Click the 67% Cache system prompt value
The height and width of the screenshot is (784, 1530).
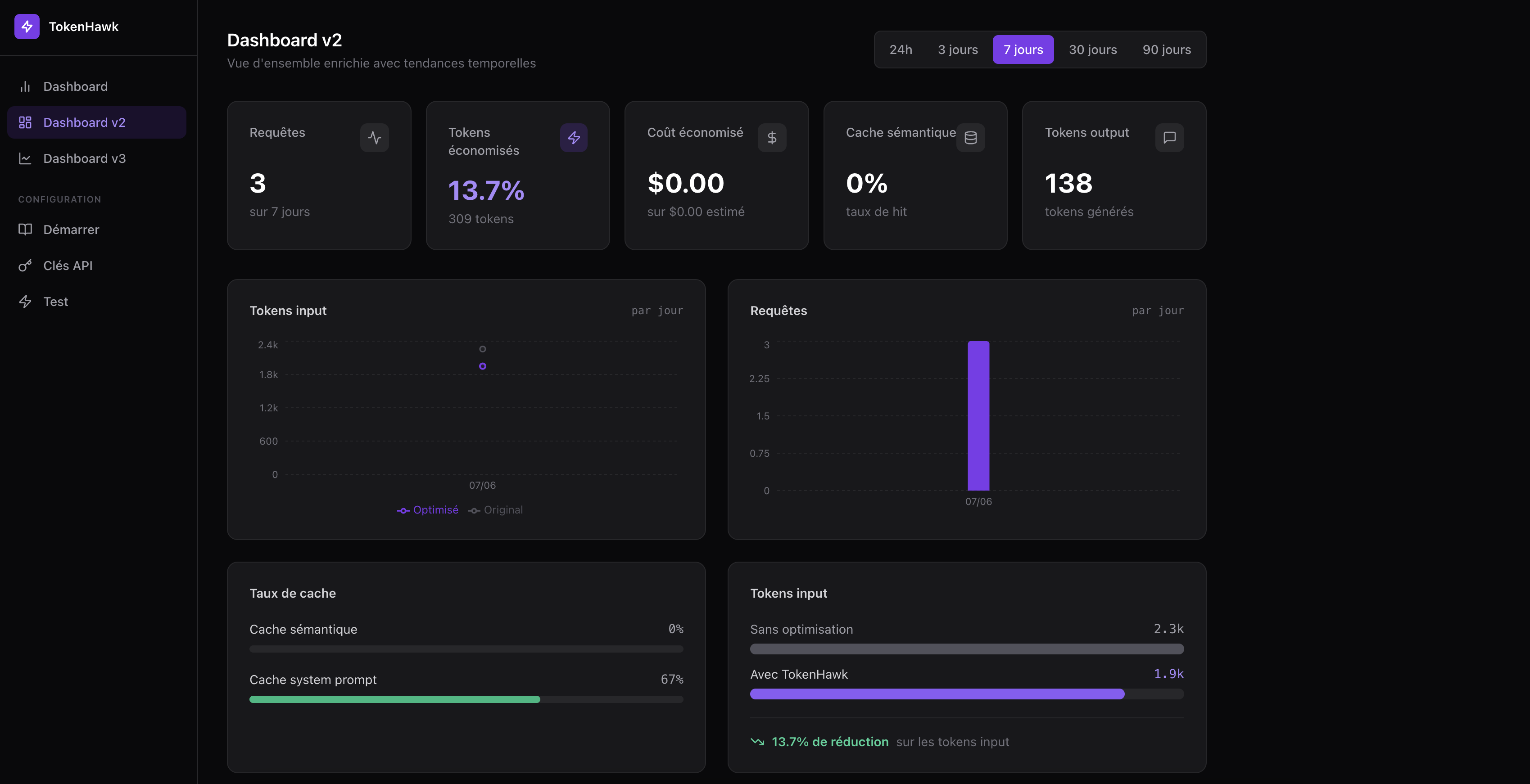672,680
